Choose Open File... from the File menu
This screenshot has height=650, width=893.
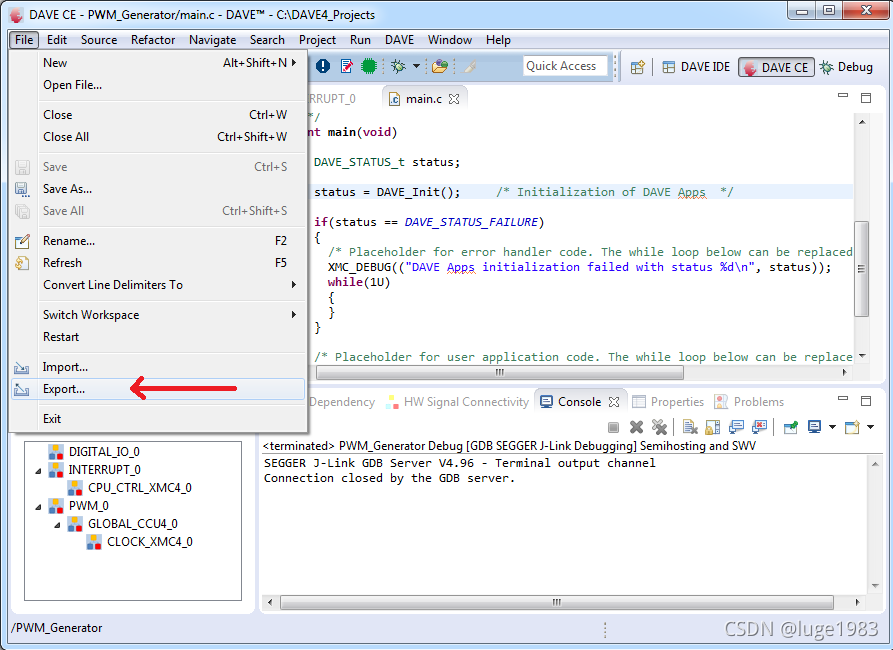point(158,85)
